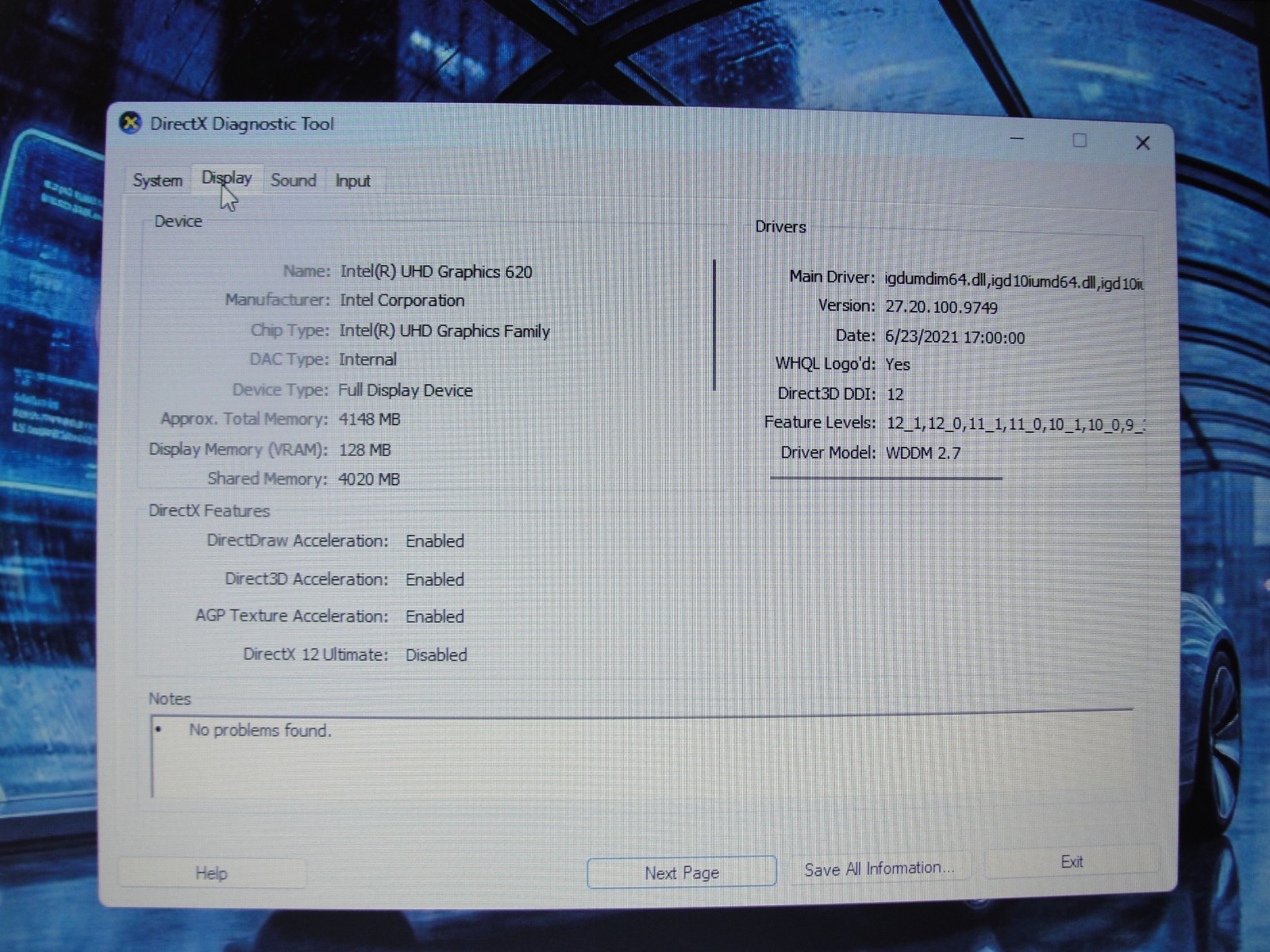Select the Display tab
This screenshot has width=1270, height=952.
tap(226, 178)
